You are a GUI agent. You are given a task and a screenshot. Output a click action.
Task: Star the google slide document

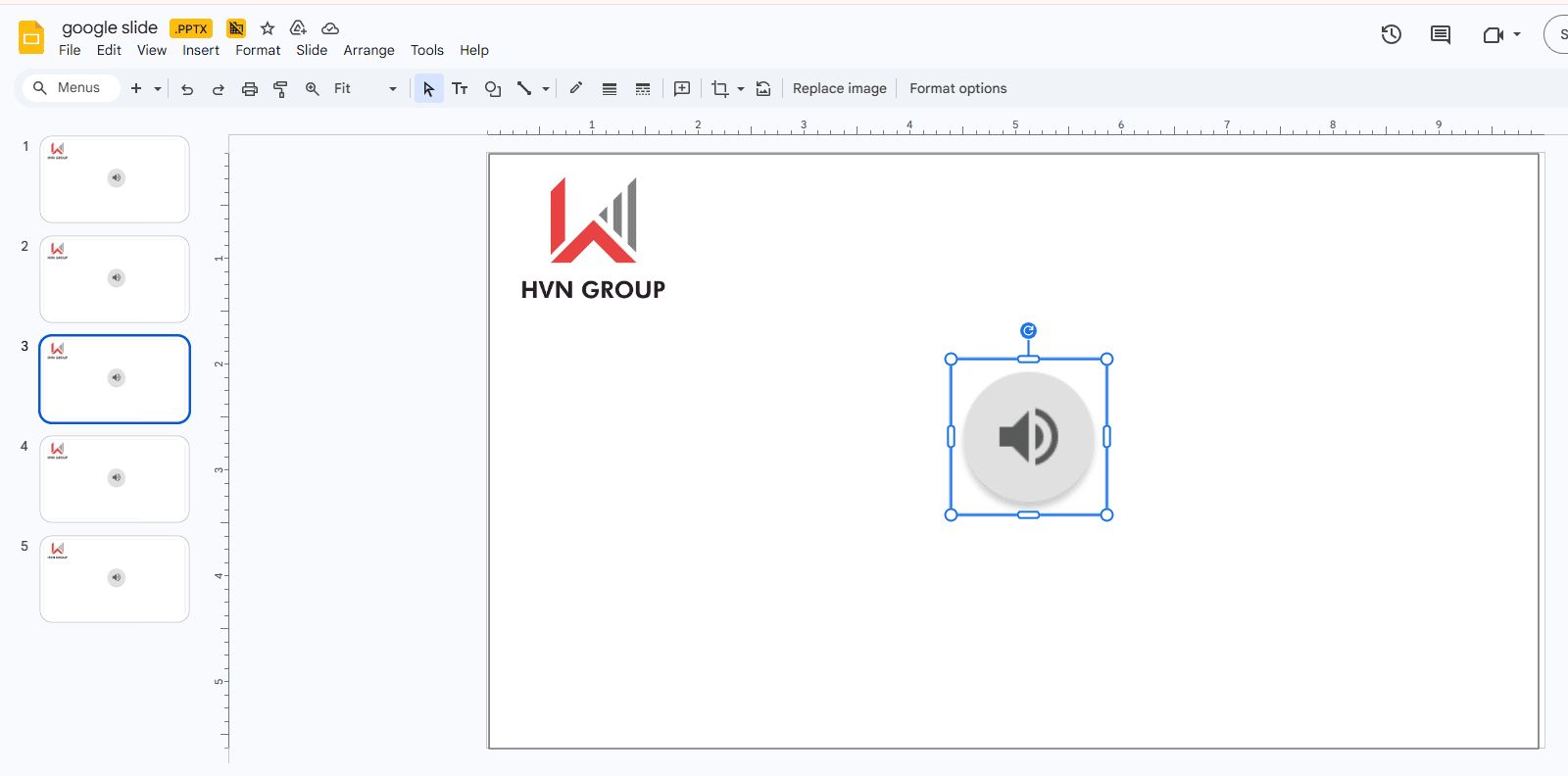click(268, 28)
